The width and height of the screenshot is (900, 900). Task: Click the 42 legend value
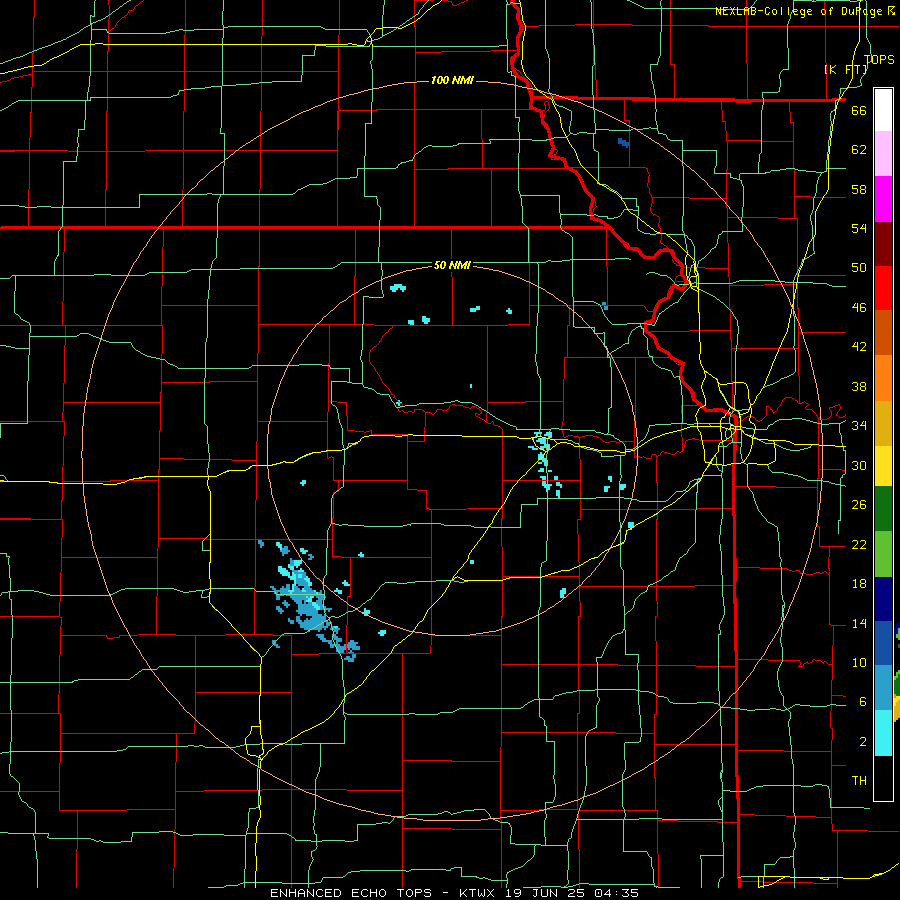point(859,347)
